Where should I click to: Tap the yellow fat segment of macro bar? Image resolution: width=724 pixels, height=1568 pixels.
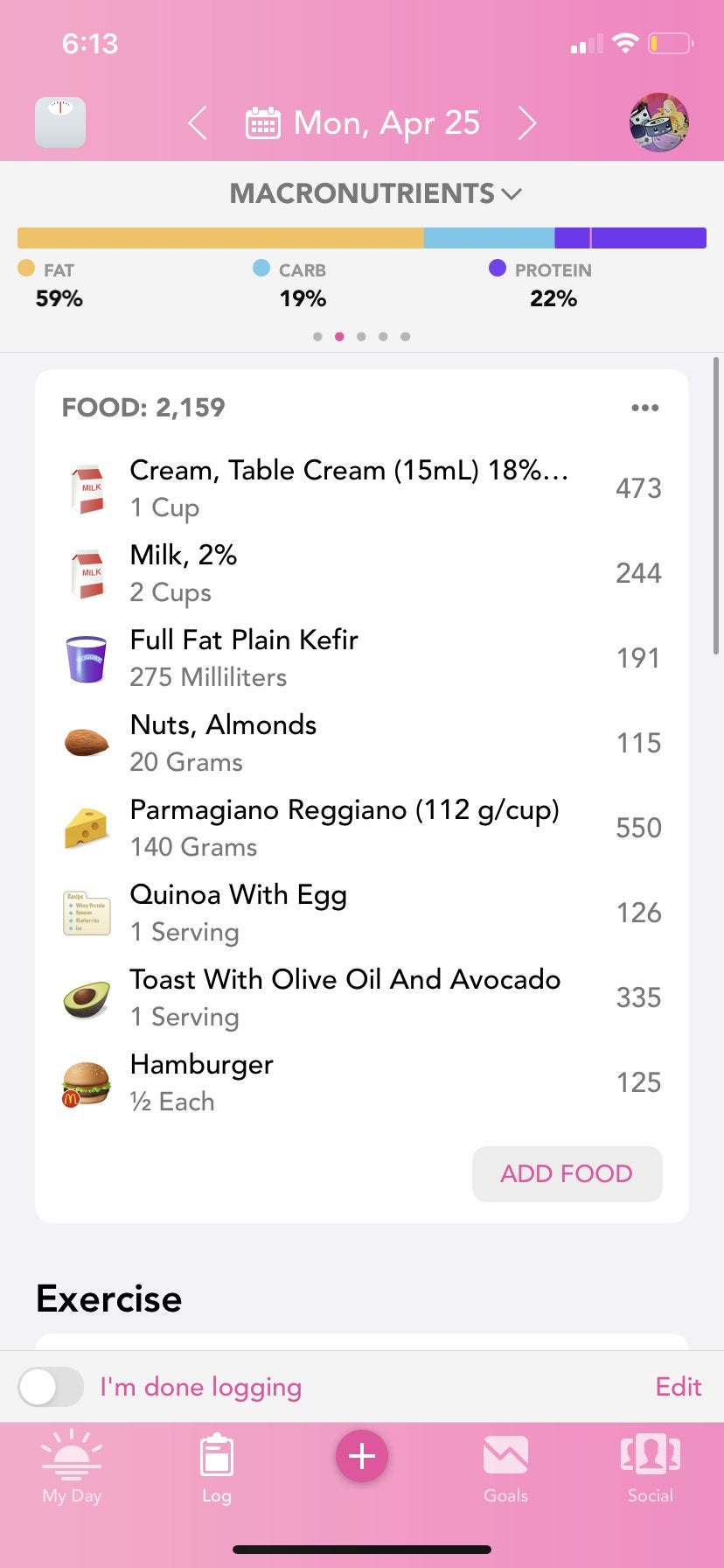220,238
